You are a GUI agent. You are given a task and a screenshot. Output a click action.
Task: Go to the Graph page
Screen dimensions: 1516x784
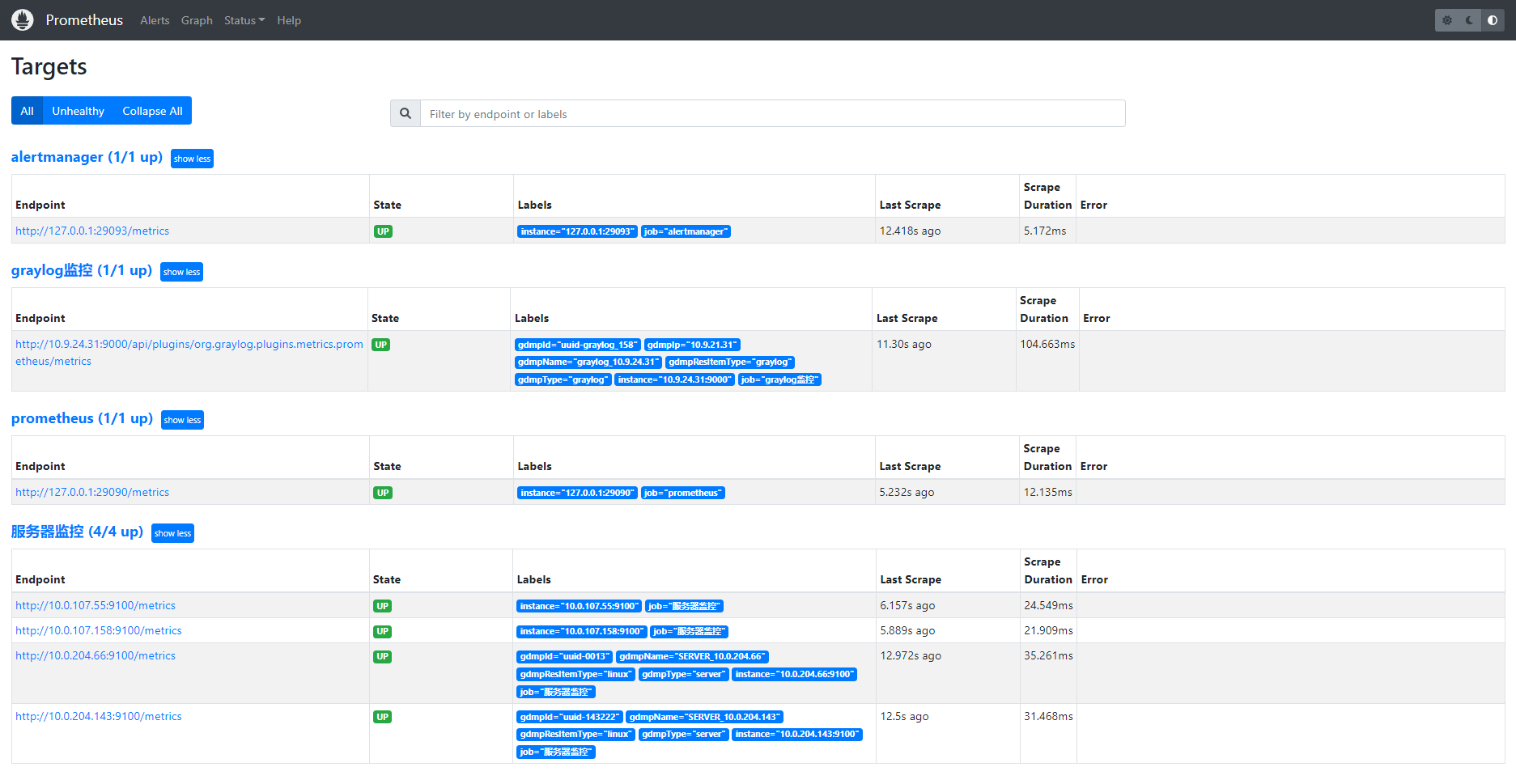tap(197, 20)
